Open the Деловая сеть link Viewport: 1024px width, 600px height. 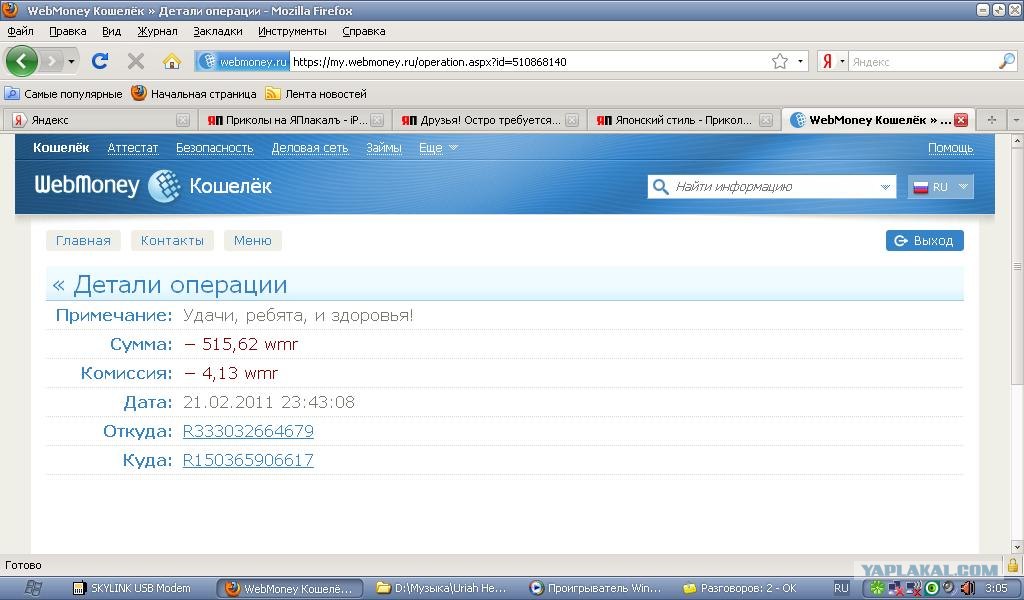click(x=310, y=148)
